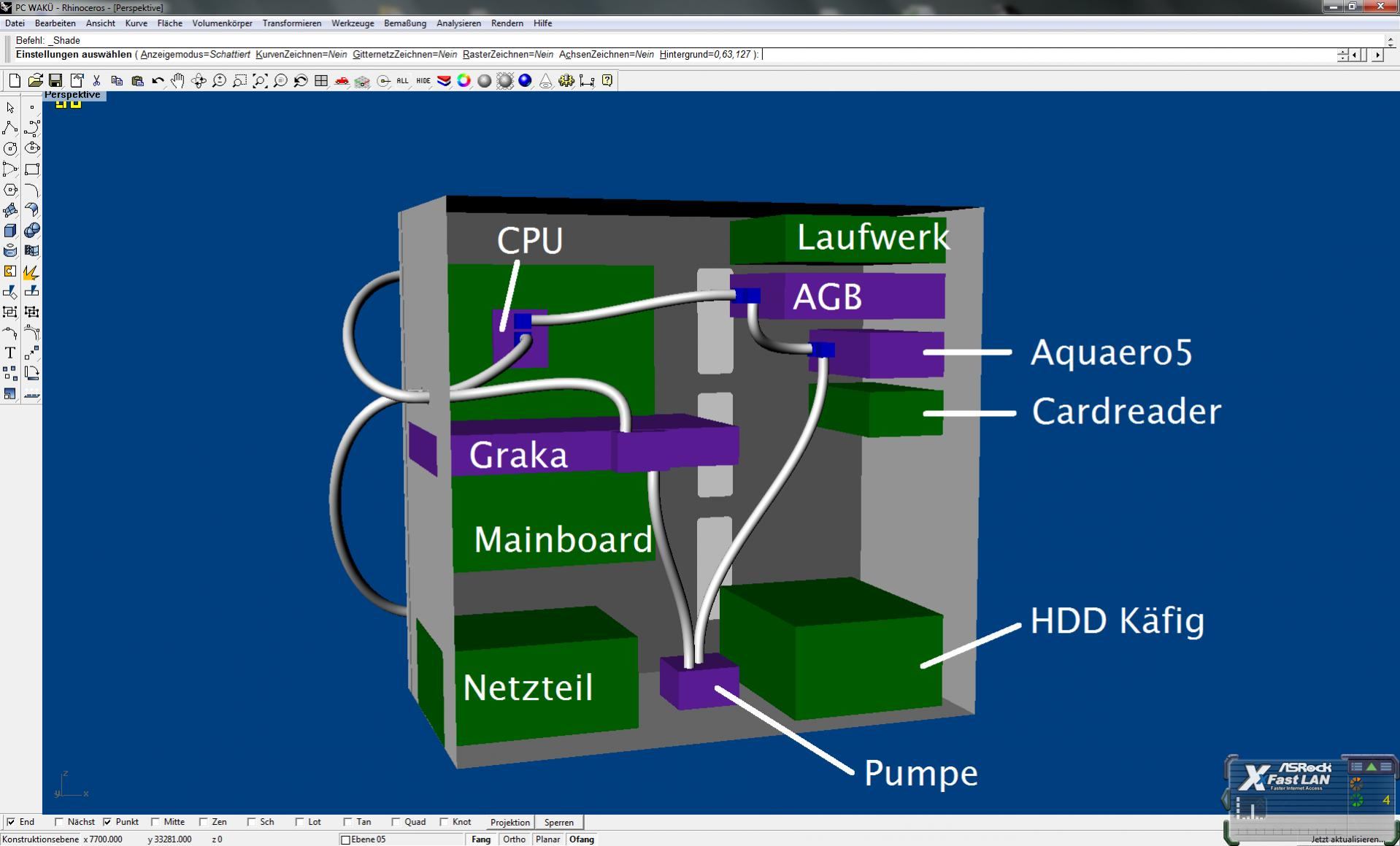
Task: Select the Ellipse tool in left toolbar
Action: coord(32,149)
